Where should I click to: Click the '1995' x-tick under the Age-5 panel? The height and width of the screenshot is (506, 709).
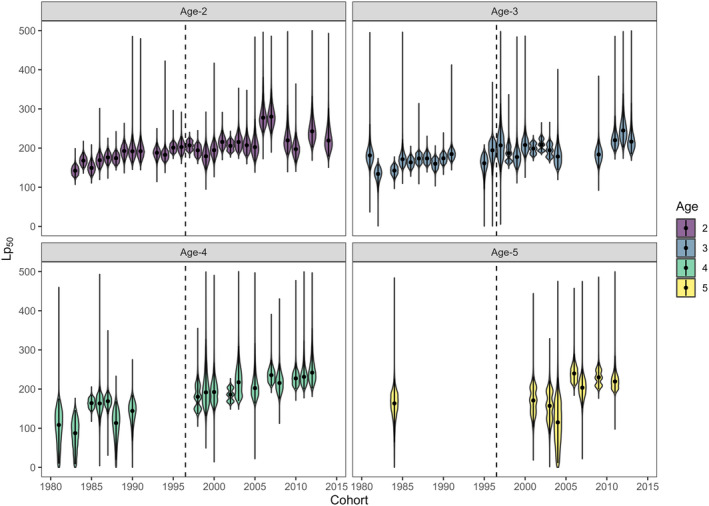484,487
